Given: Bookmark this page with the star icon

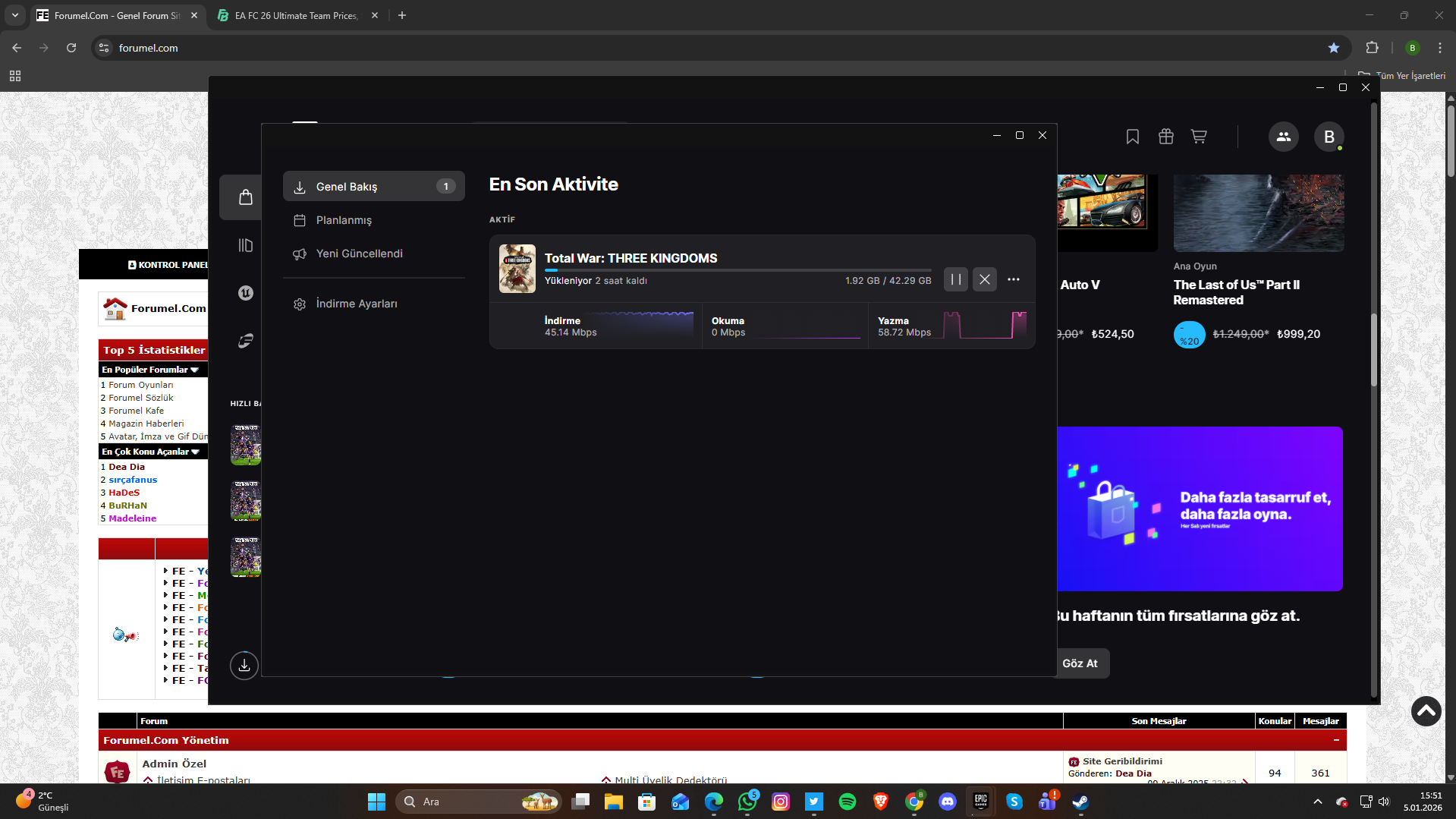Looking at the screenshot, I should point(1334,48).
